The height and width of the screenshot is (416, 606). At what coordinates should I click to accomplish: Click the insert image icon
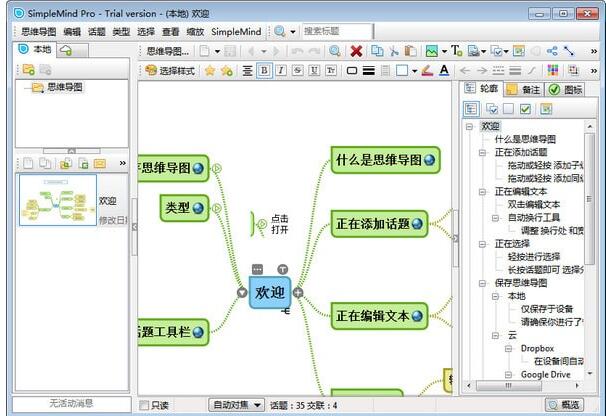431,51
